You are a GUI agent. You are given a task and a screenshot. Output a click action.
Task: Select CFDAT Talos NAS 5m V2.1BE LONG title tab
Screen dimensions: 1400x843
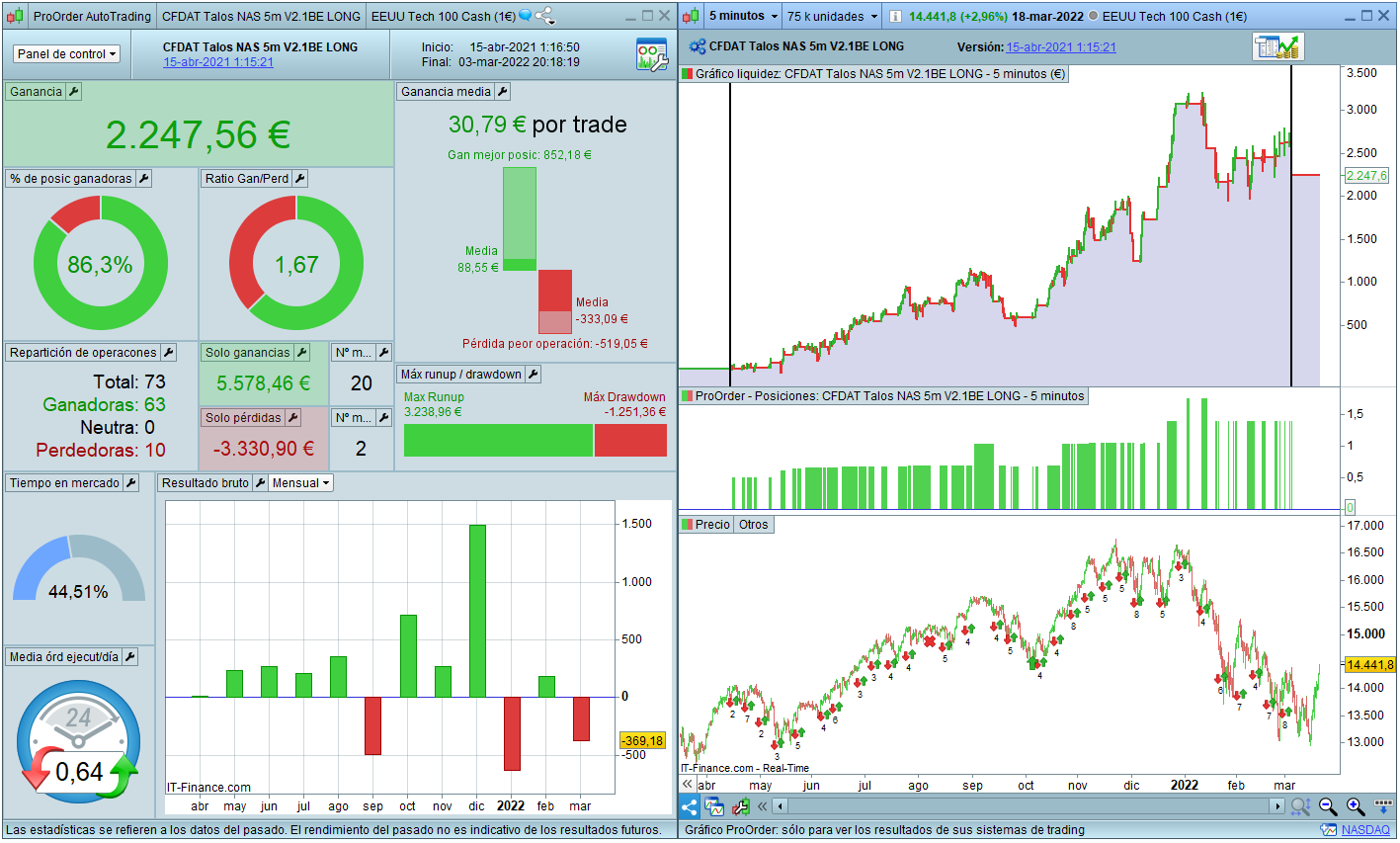point(261,16)
